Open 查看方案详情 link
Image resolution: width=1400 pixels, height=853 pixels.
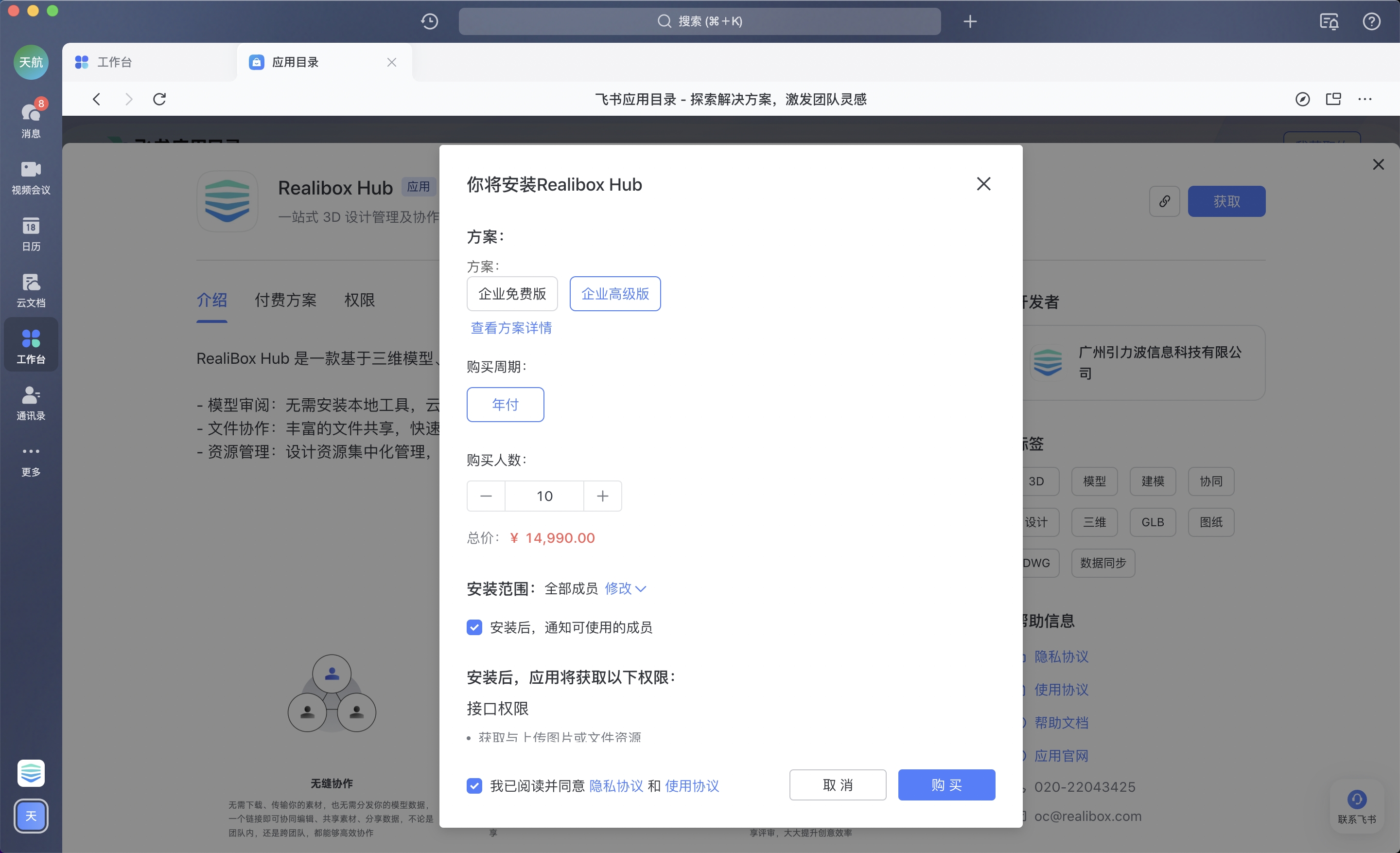click(511, 328)
